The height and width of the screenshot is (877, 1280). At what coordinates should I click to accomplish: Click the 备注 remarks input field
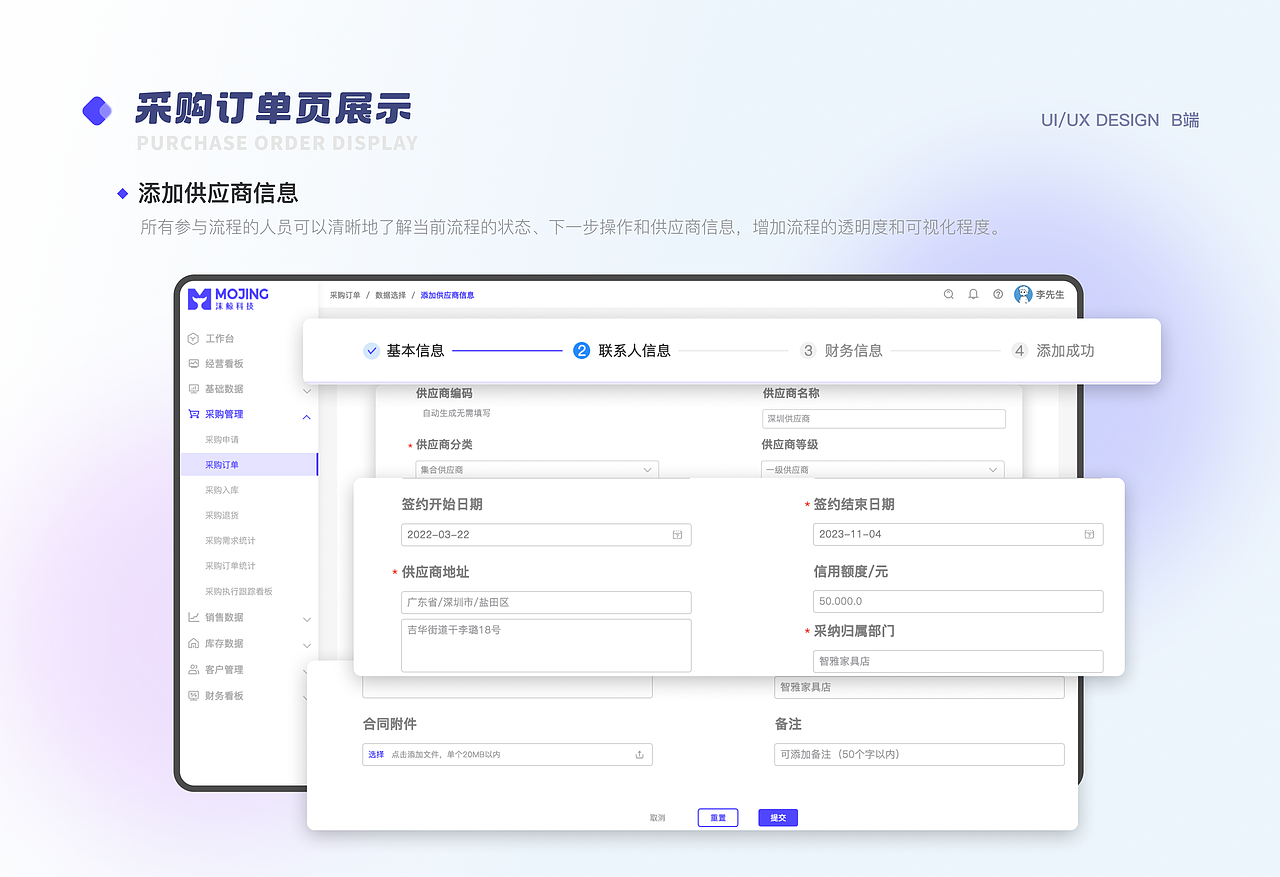[919, 755]
